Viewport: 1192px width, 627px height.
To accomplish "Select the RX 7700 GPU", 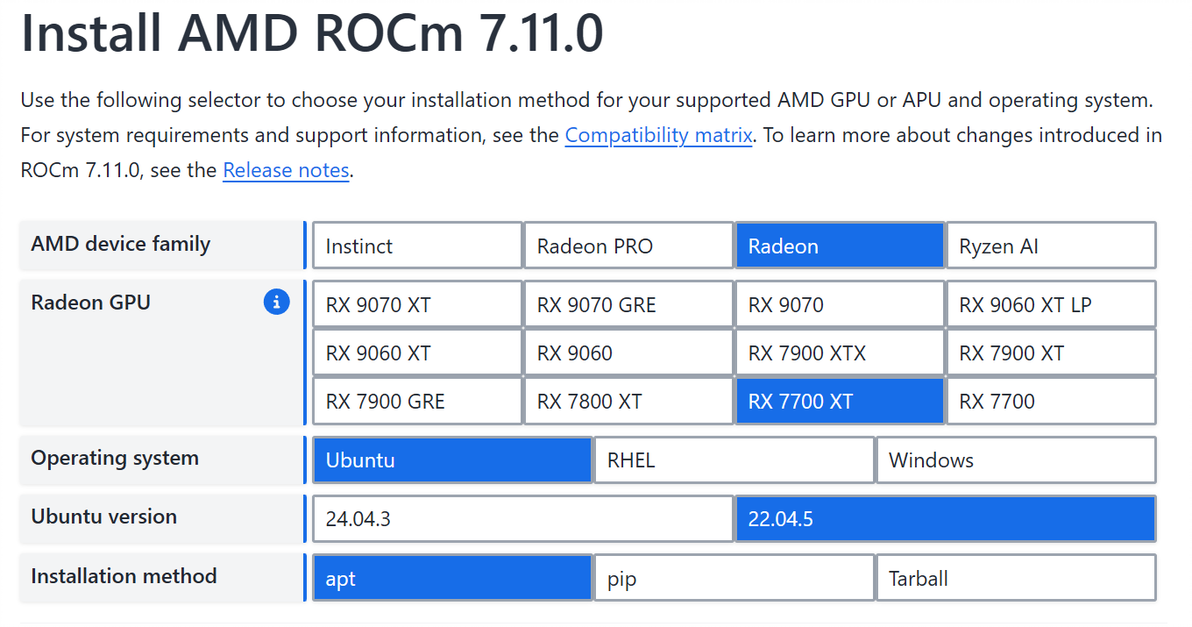I will [1051, 401].
